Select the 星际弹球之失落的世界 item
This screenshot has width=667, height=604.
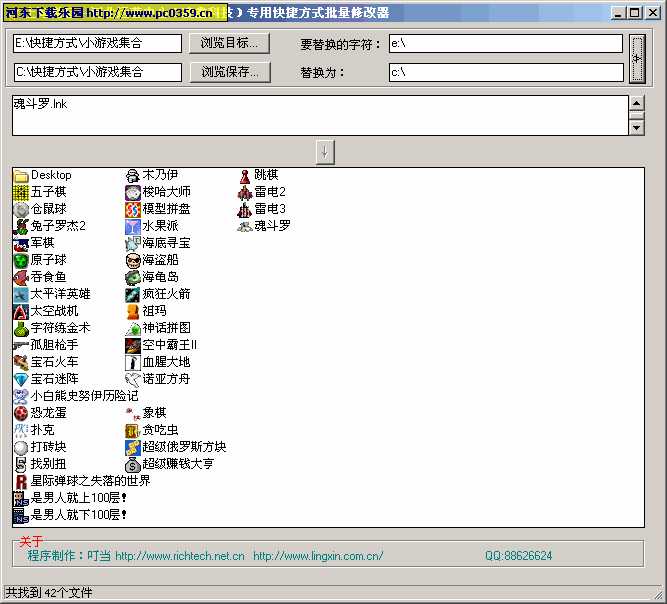(82, 481)
